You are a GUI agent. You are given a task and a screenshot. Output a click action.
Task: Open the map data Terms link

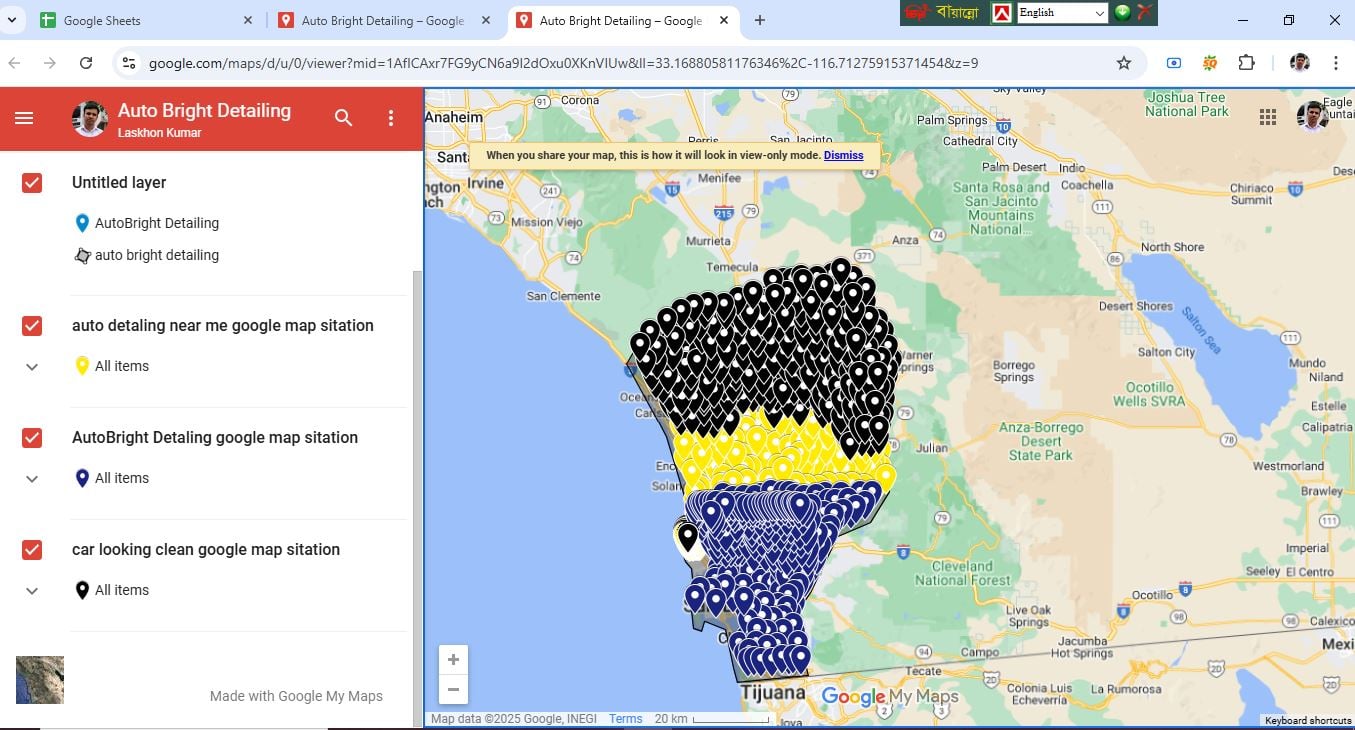coord(625,718)
